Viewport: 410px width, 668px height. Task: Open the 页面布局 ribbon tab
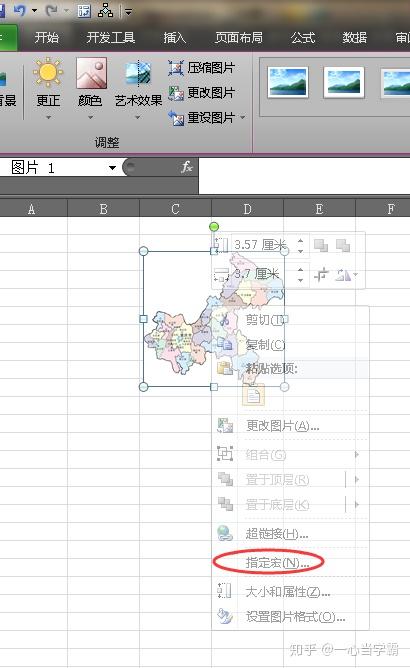(239, 38)
